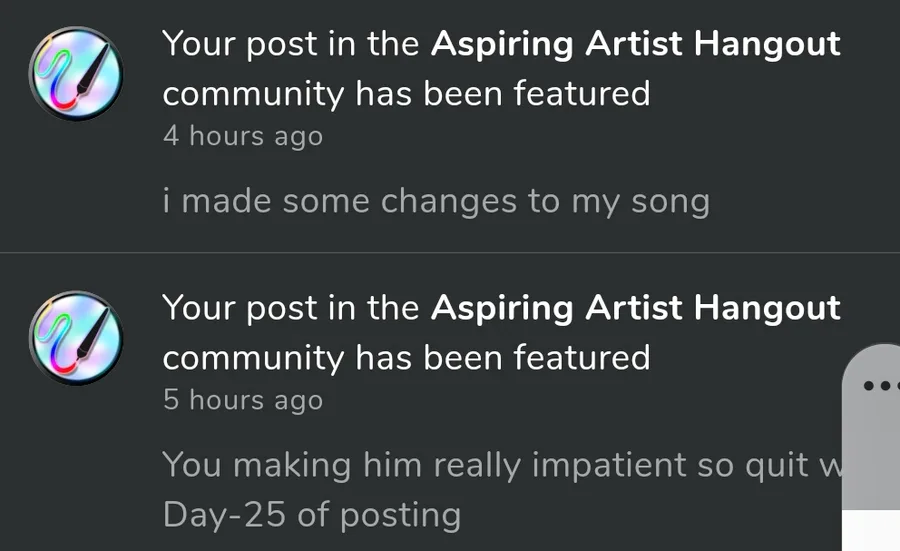Click 'Your post in the' in first notification
Screen dimensions: 900x551
[290, 44]
